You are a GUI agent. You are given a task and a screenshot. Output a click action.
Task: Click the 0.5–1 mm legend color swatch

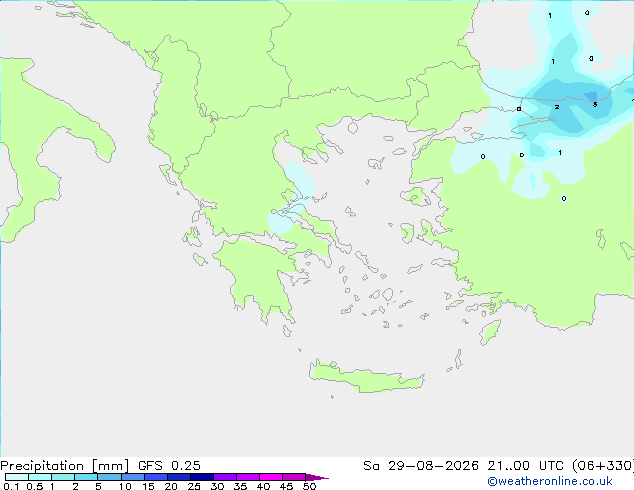40,477
